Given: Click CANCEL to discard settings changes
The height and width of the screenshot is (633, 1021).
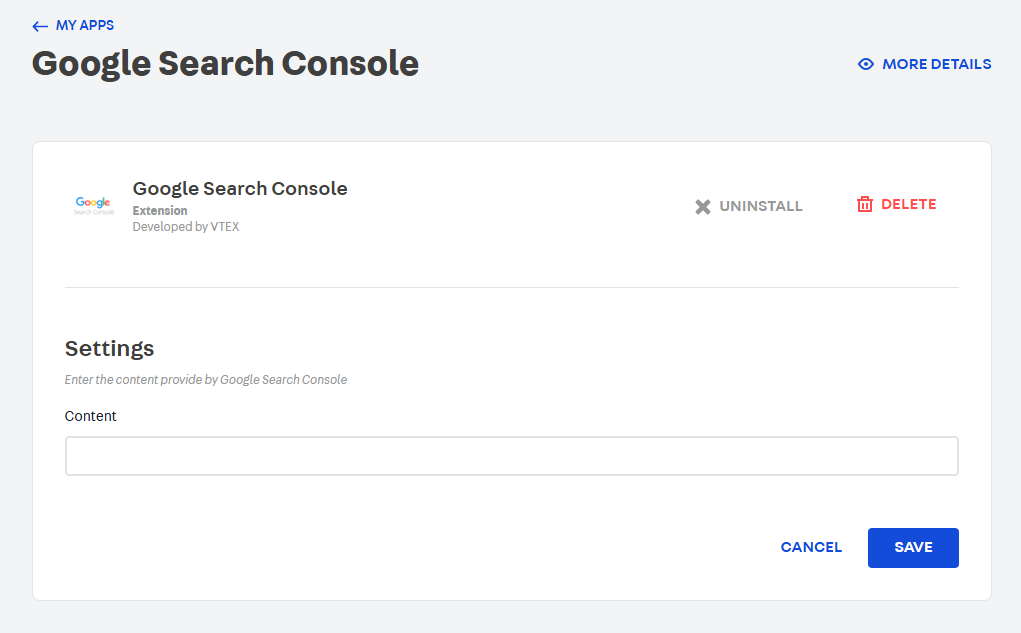Looking at the screenshot, I should coord(811,547).
